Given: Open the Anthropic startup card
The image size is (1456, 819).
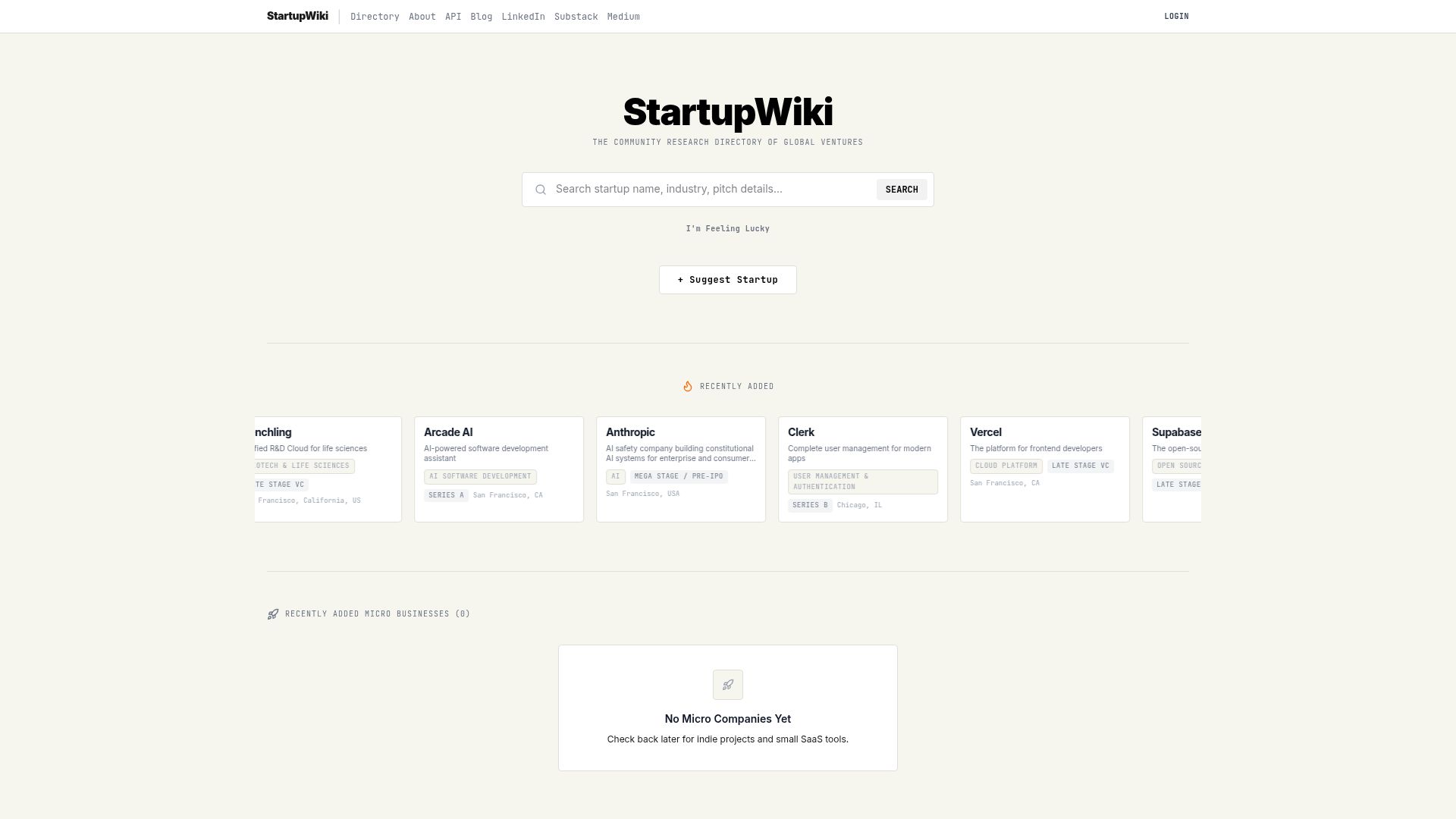Looking at the screenshot, I should click(681, 469).
